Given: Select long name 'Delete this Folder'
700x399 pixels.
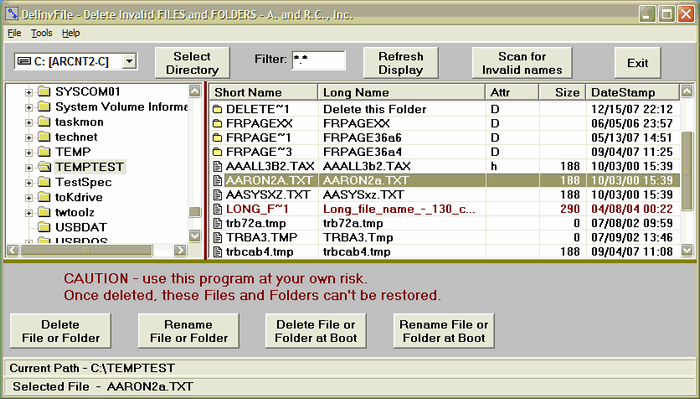Looking at the screenshot, I should pos(375,109).
